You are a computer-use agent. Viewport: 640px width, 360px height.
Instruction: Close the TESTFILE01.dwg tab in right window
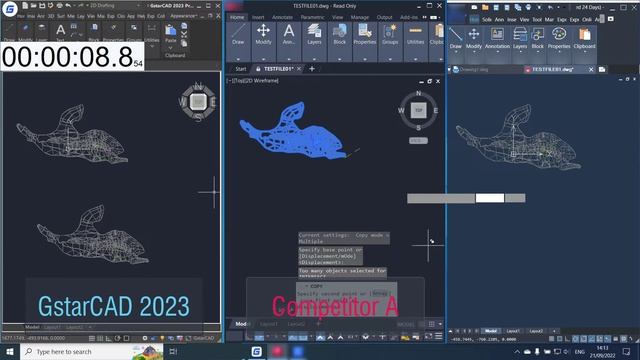(591, 70)
